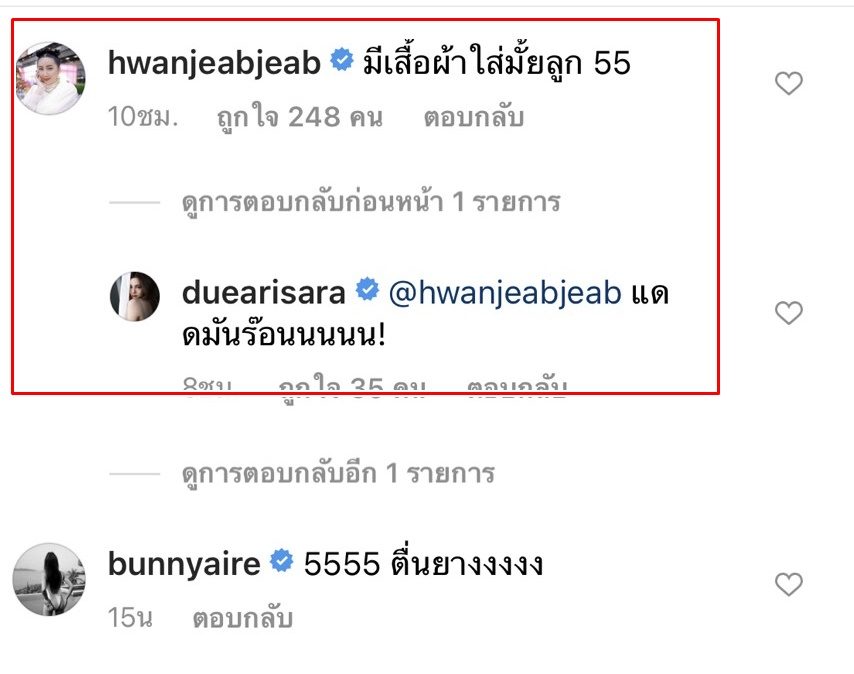Open the duearisara username link
Screen dimensions: 854x674
coord(264,292)
